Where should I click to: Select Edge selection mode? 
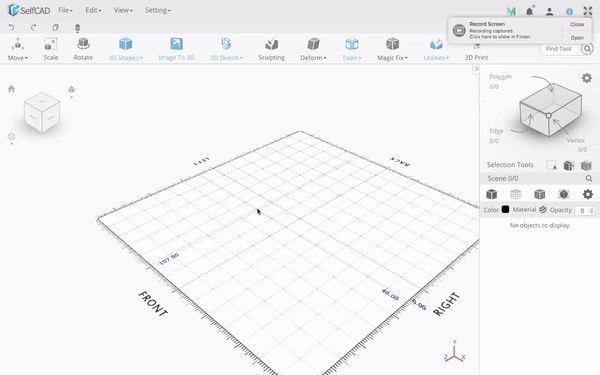(x=496, y=131)
